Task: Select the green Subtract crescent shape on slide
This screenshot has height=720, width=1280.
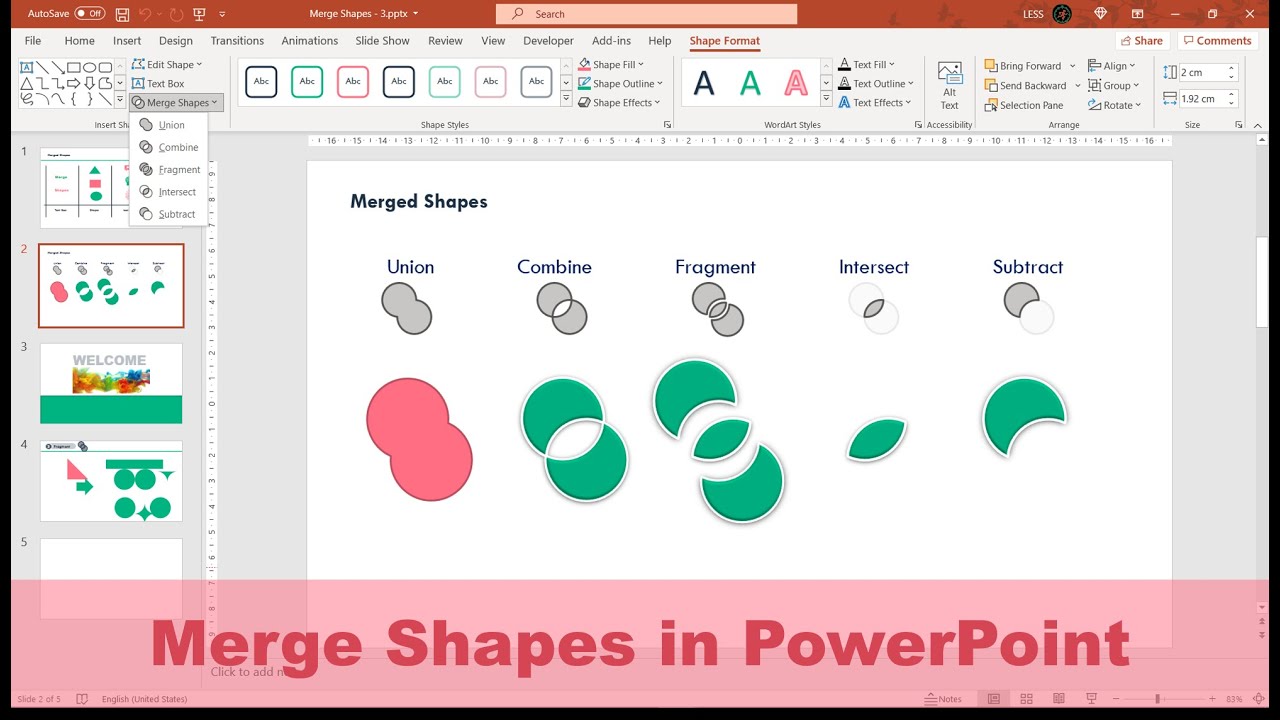Action: [x=1023, y=417]
